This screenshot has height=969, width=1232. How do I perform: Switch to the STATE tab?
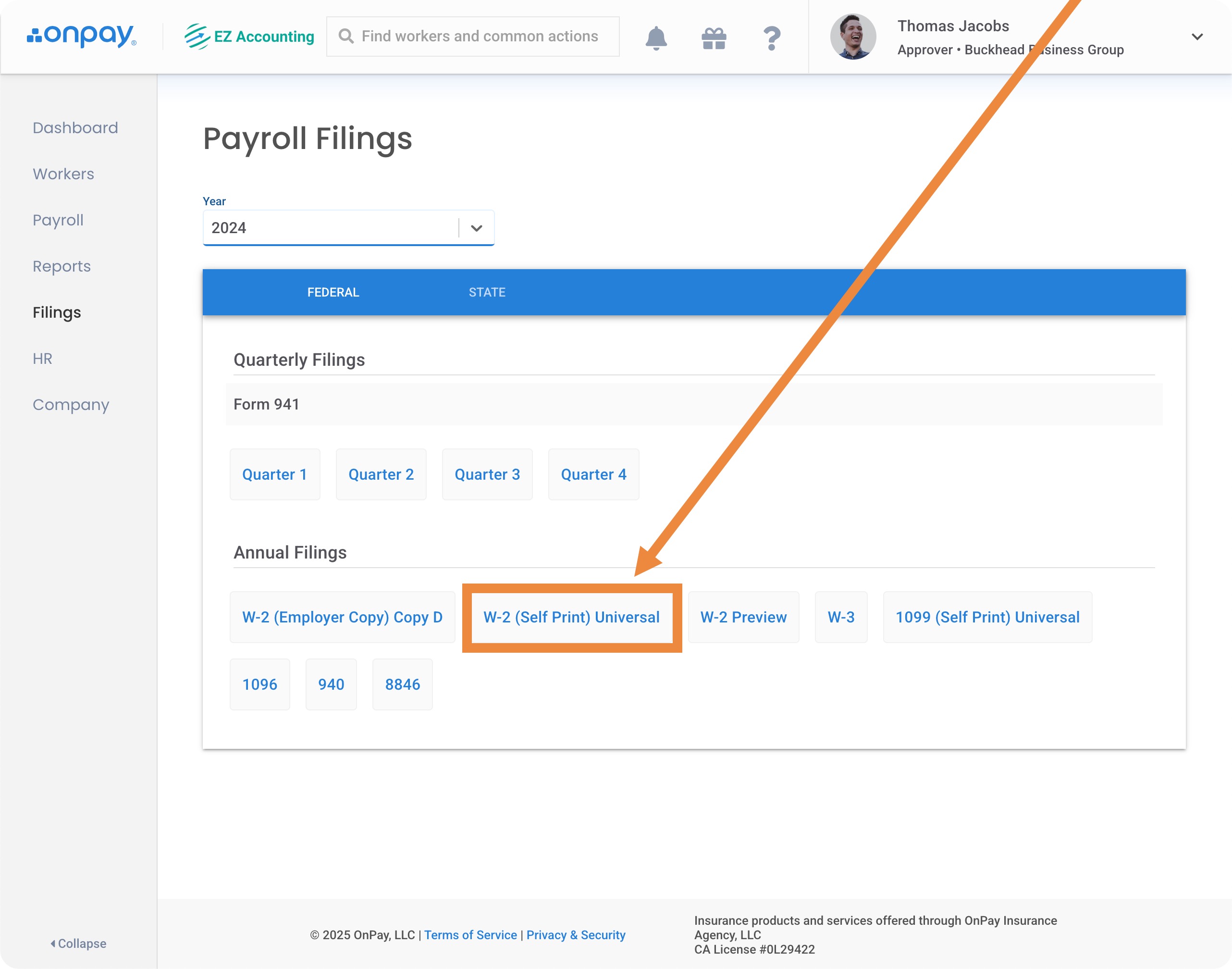click(x=487, y=292)
